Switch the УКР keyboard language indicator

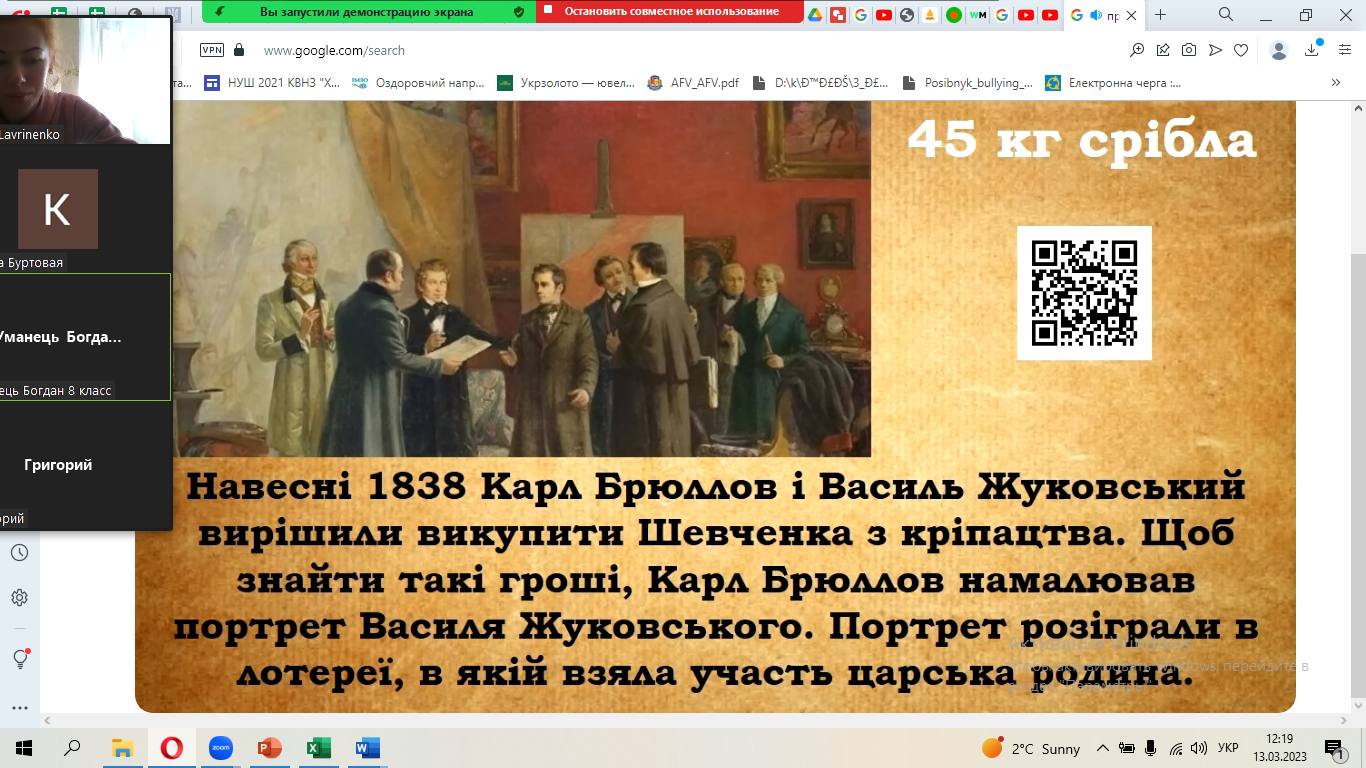coord(1229,748)
